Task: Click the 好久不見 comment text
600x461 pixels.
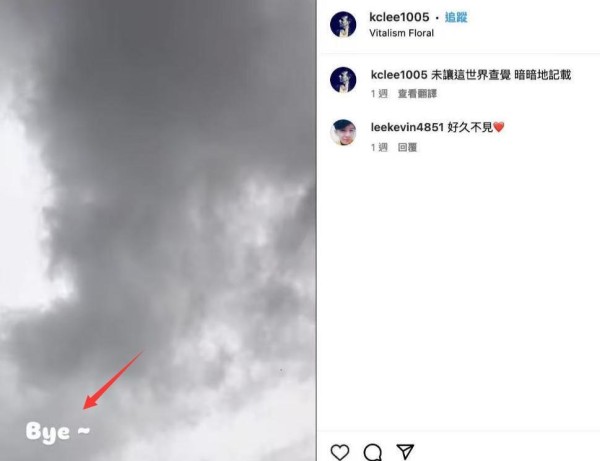Action: pos(470,127)
